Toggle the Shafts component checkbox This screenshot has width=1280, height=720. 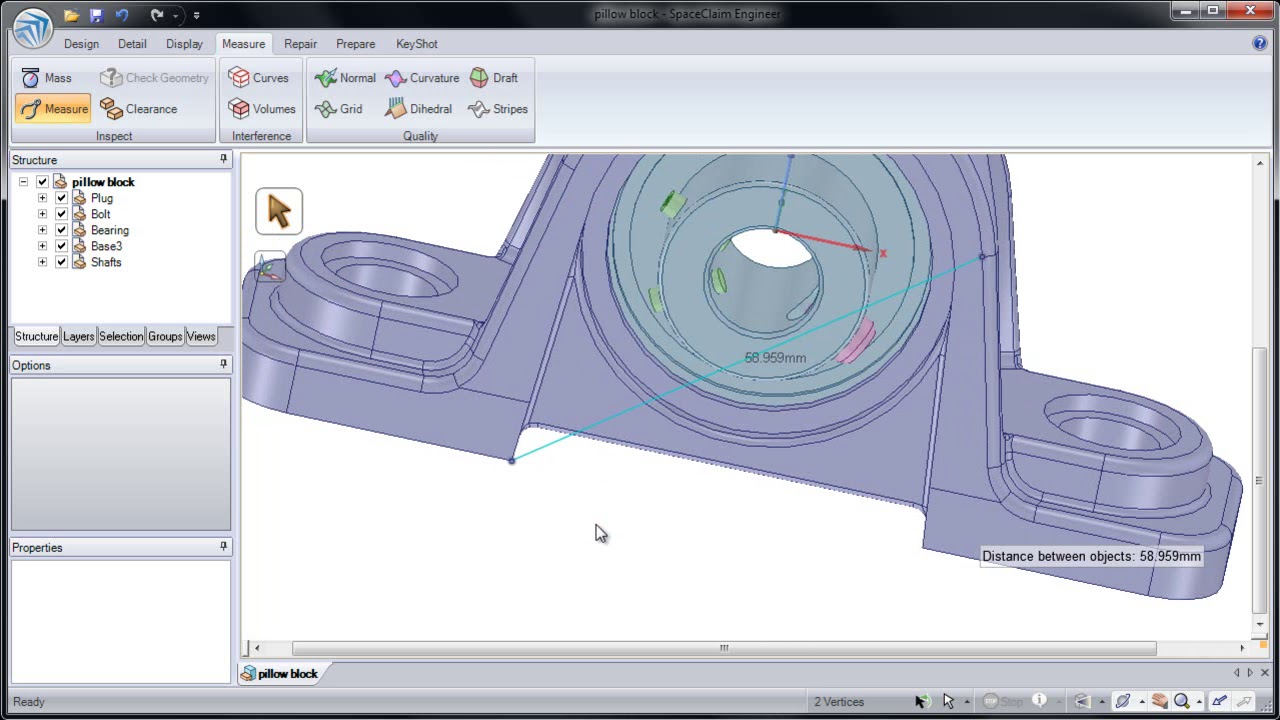(x=61, y=262)
